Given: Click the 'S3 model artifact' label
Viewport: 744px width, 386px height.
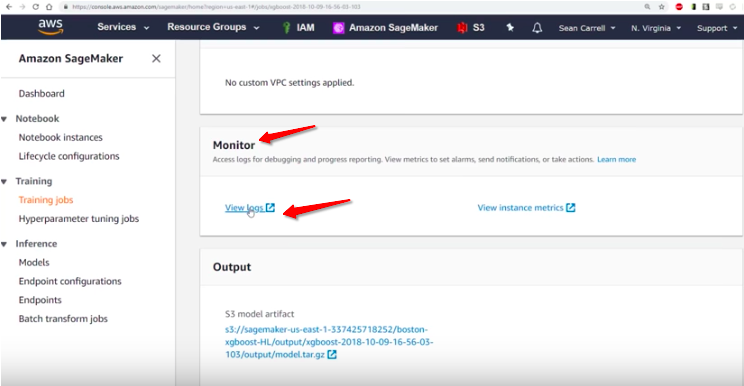Looking at the screenshot, I should pos(259,314).
